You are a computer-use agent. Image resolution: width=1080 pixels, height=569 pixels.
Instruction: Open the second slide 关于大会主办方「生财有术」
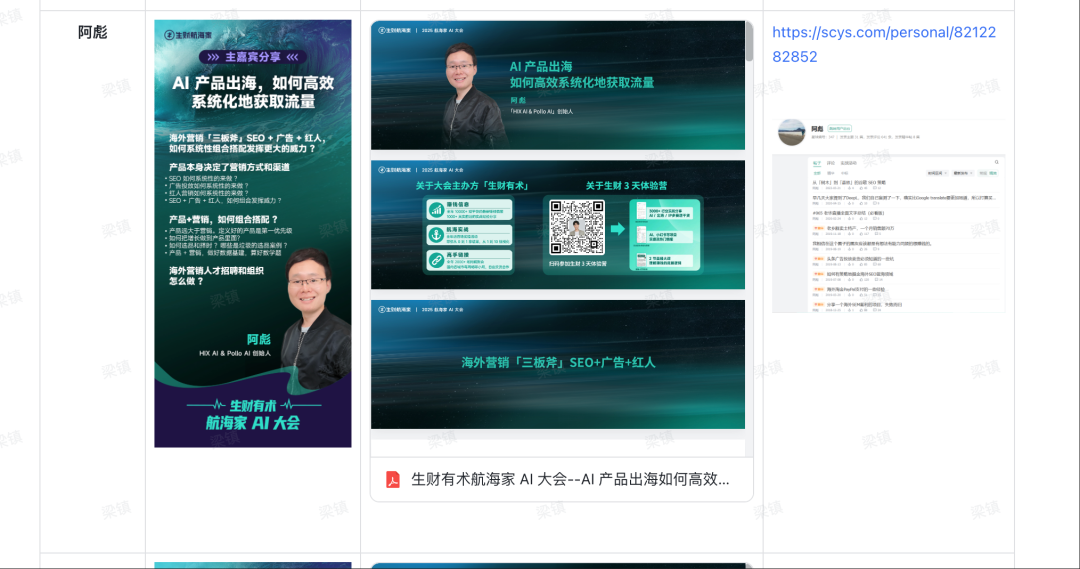pyautogui.click(x=558, y=225)
